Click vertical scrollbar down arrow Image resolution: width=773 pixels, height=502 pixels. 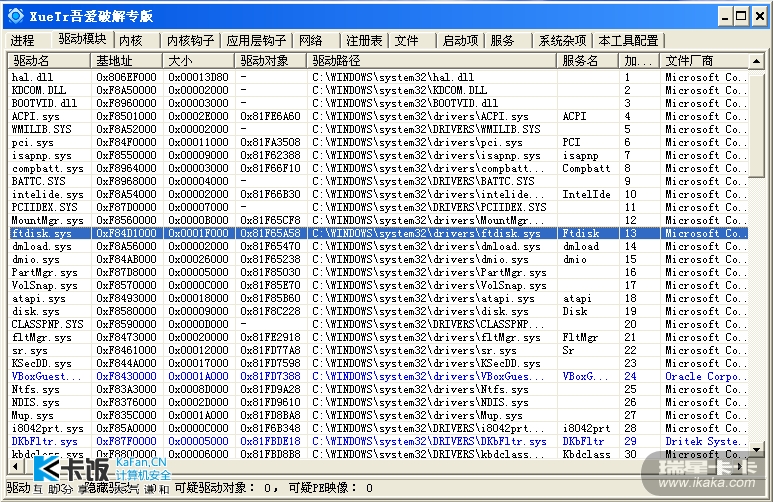[757, 450]
